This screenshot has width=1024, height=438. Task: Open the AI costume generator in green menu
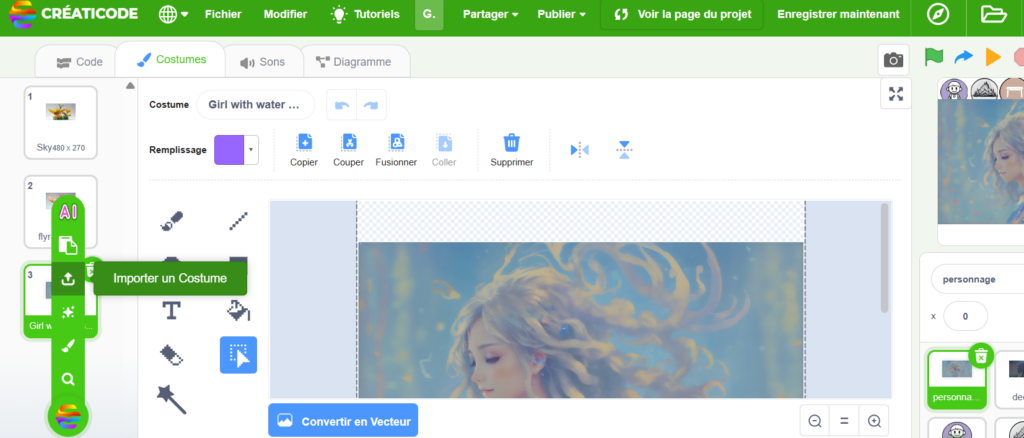(68, 211)
